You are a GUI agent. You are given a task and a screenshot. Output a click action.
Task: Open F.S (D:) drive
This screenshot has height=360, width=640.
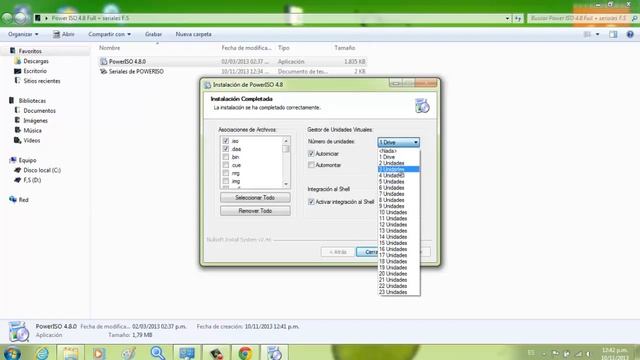click(x=32, y=180)
